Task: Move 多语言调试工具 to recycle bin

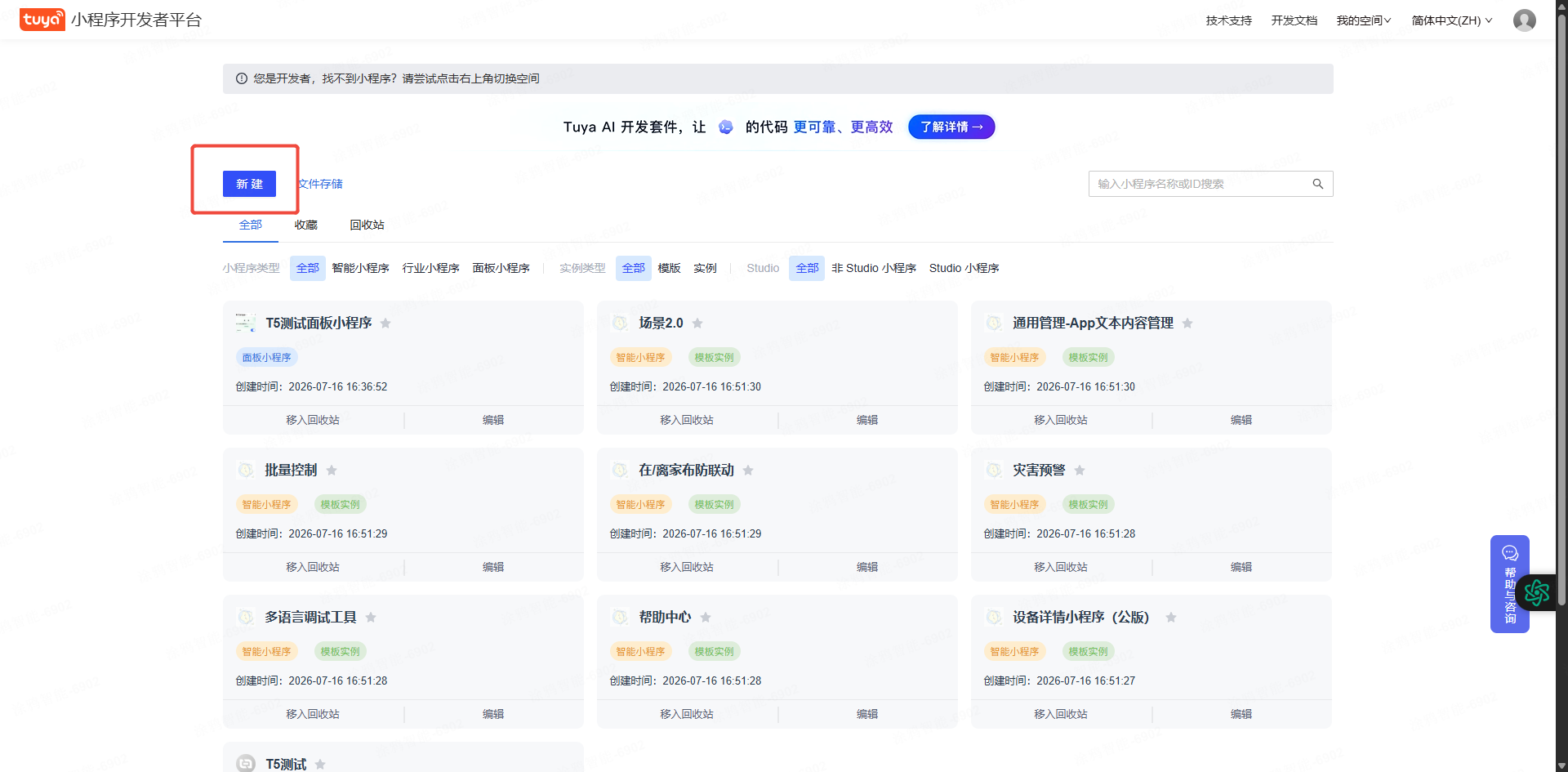Action: 313,714
